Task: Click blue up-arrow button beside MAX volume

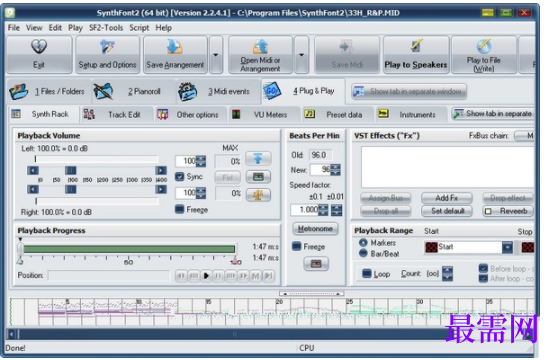Action: point(258,158)
